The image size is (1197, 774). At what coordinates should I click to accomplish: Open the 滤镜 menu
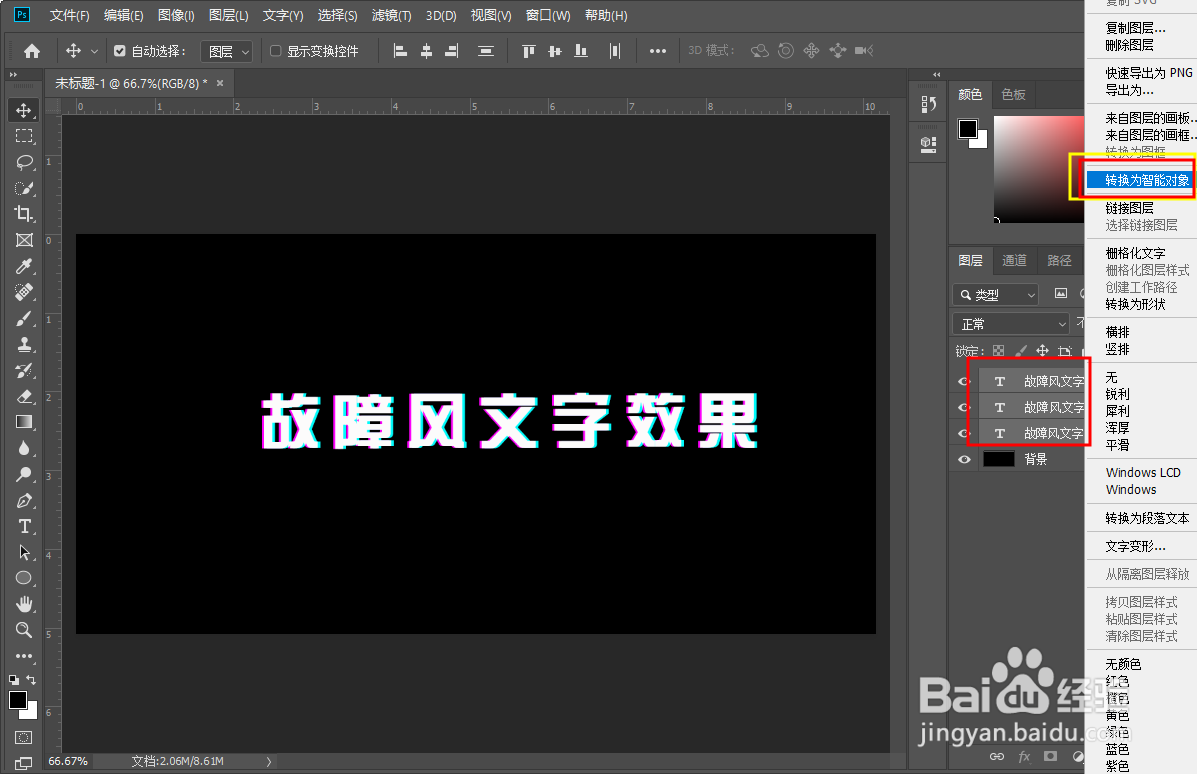(391, 15)
